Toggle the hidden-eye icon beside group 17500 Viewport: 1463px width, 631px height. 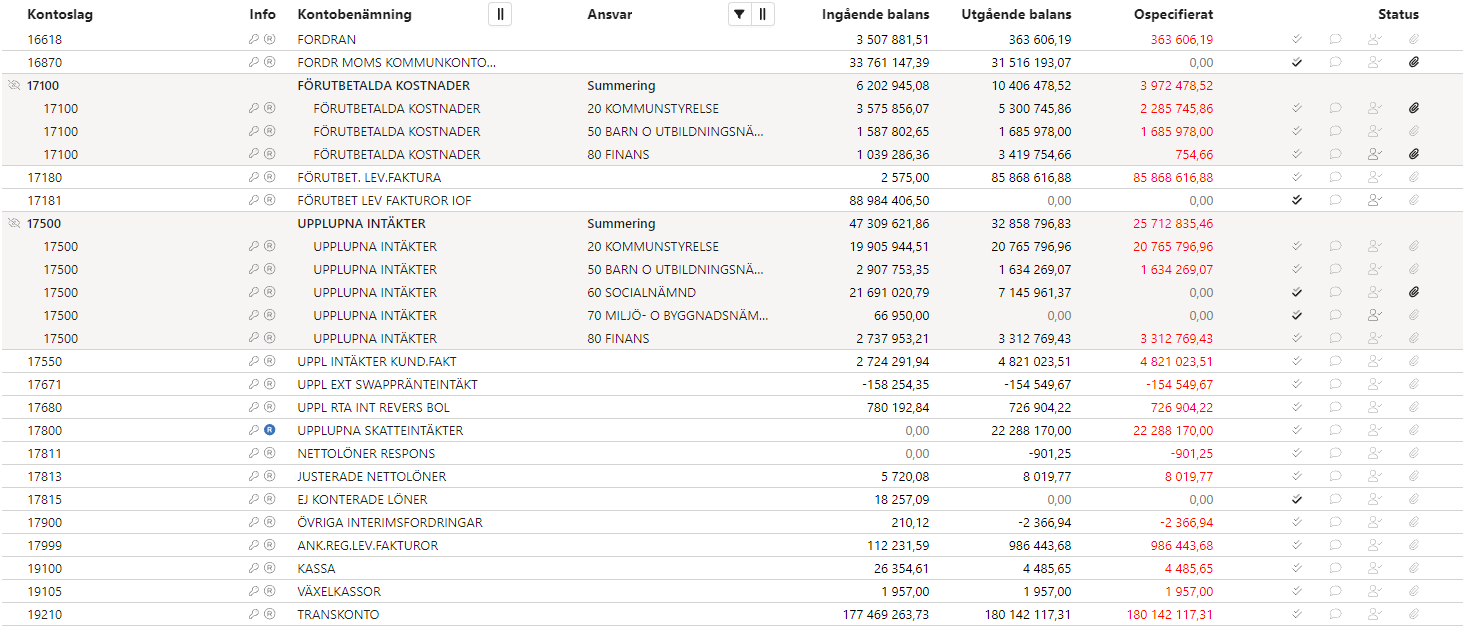[x=14, y=224]
